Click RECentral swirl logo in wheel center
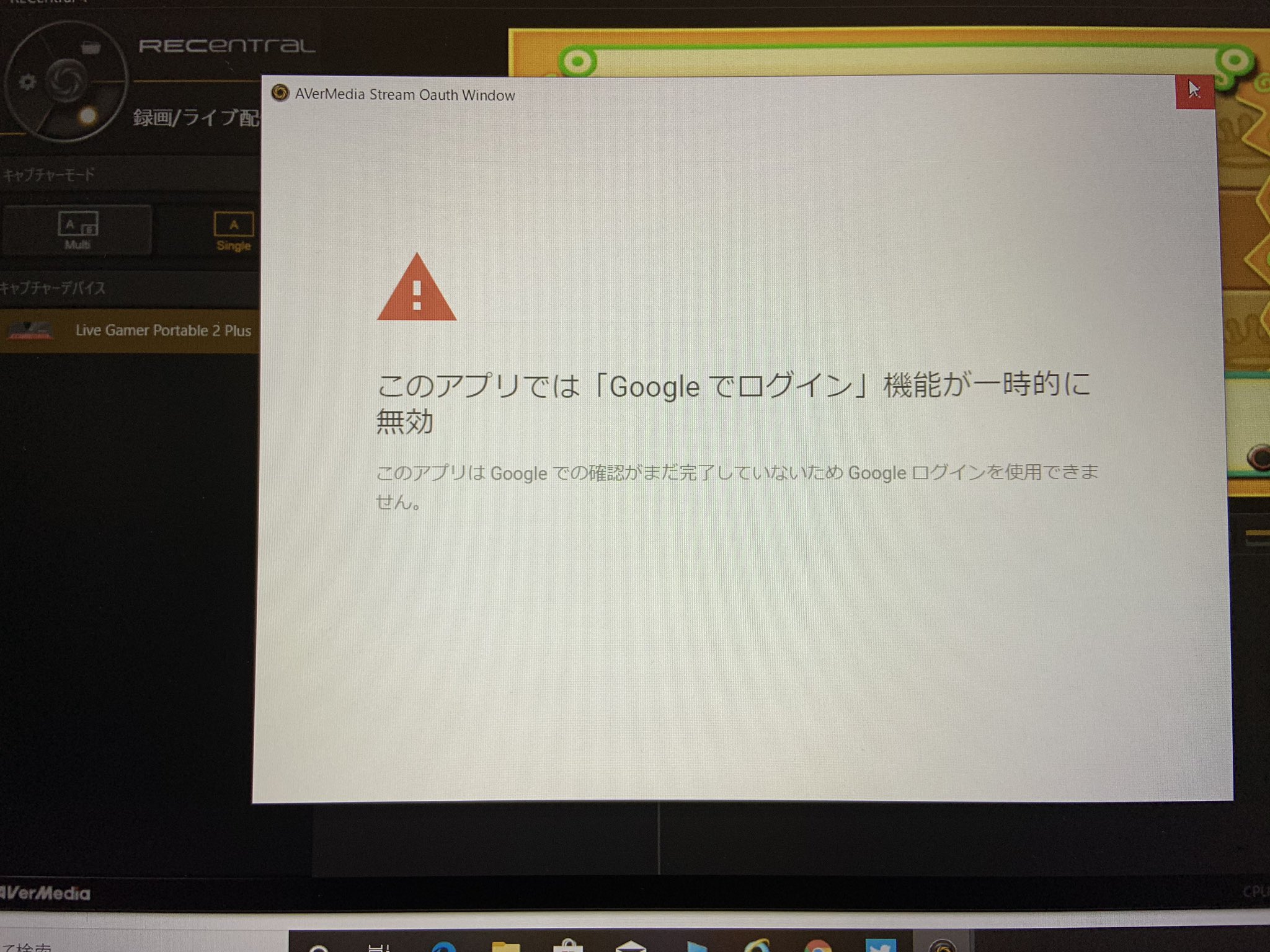1270x952 pixels. [x=66, y=81]
